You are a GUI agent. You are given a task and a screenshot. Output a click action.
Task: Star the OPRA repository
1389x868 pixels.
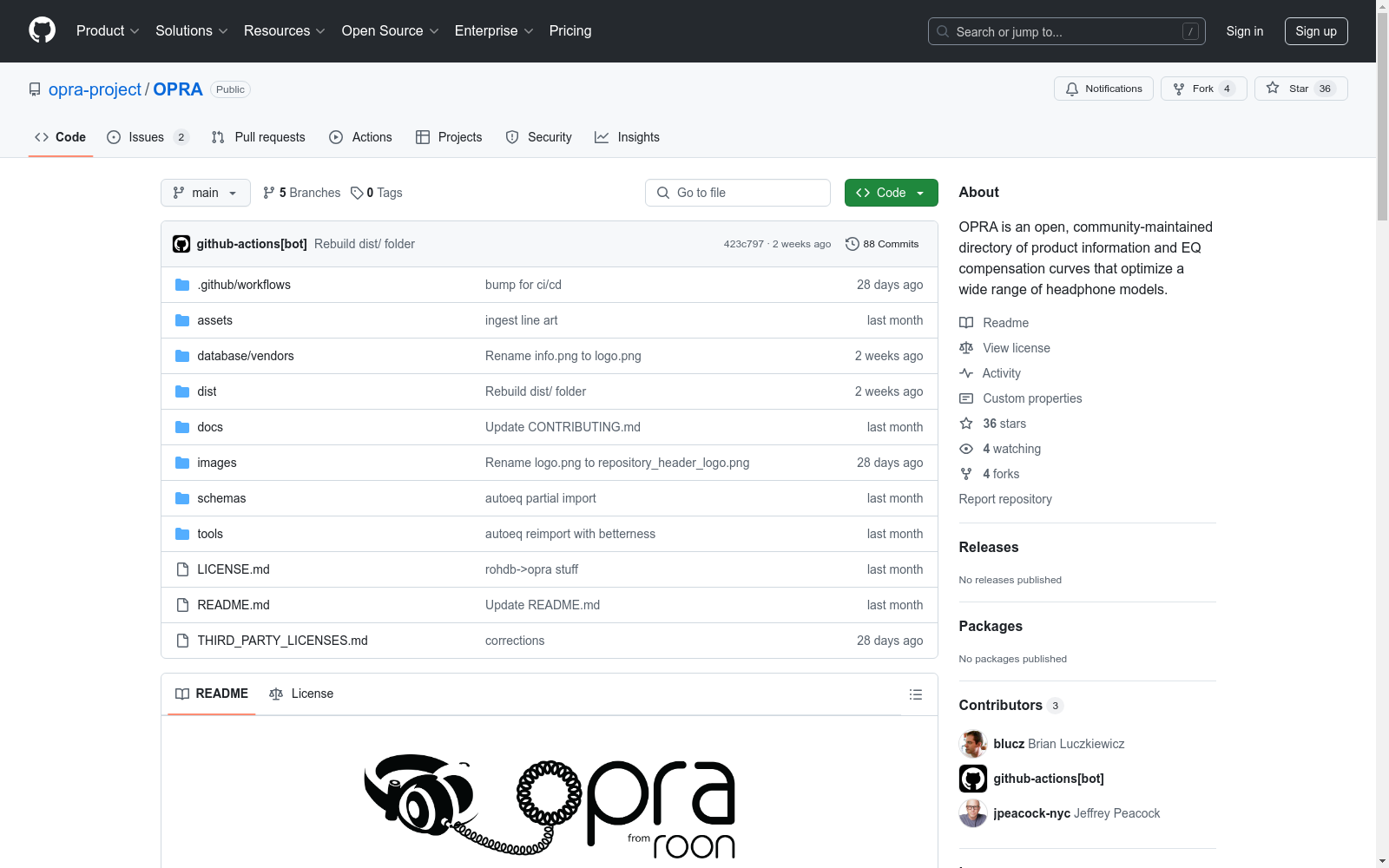(1300, 89)
